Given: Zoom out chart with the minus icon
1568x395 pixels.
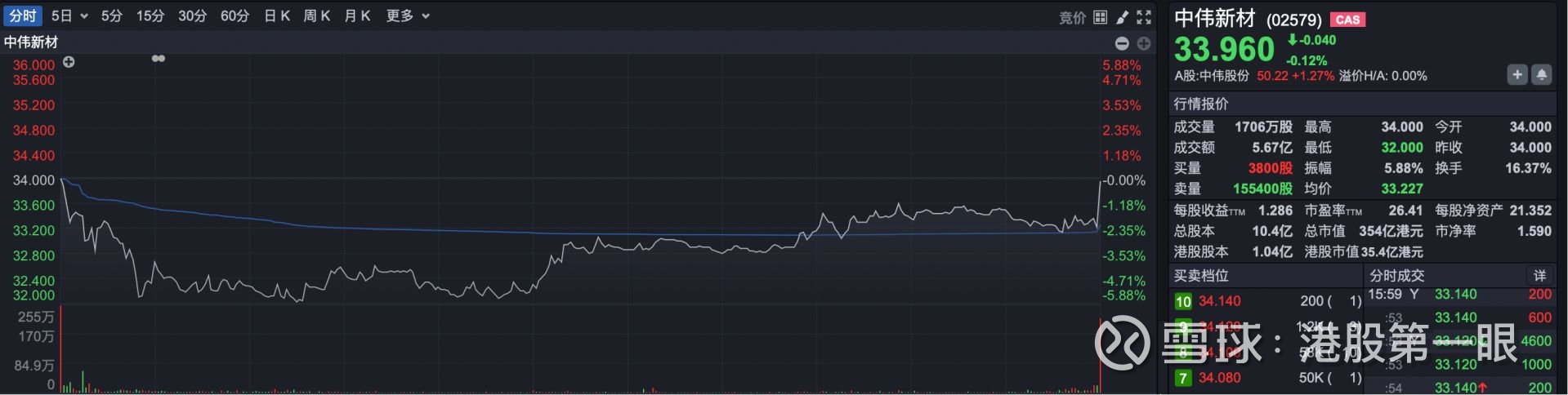Looking at the screenshot, I should click(1122, 43).
